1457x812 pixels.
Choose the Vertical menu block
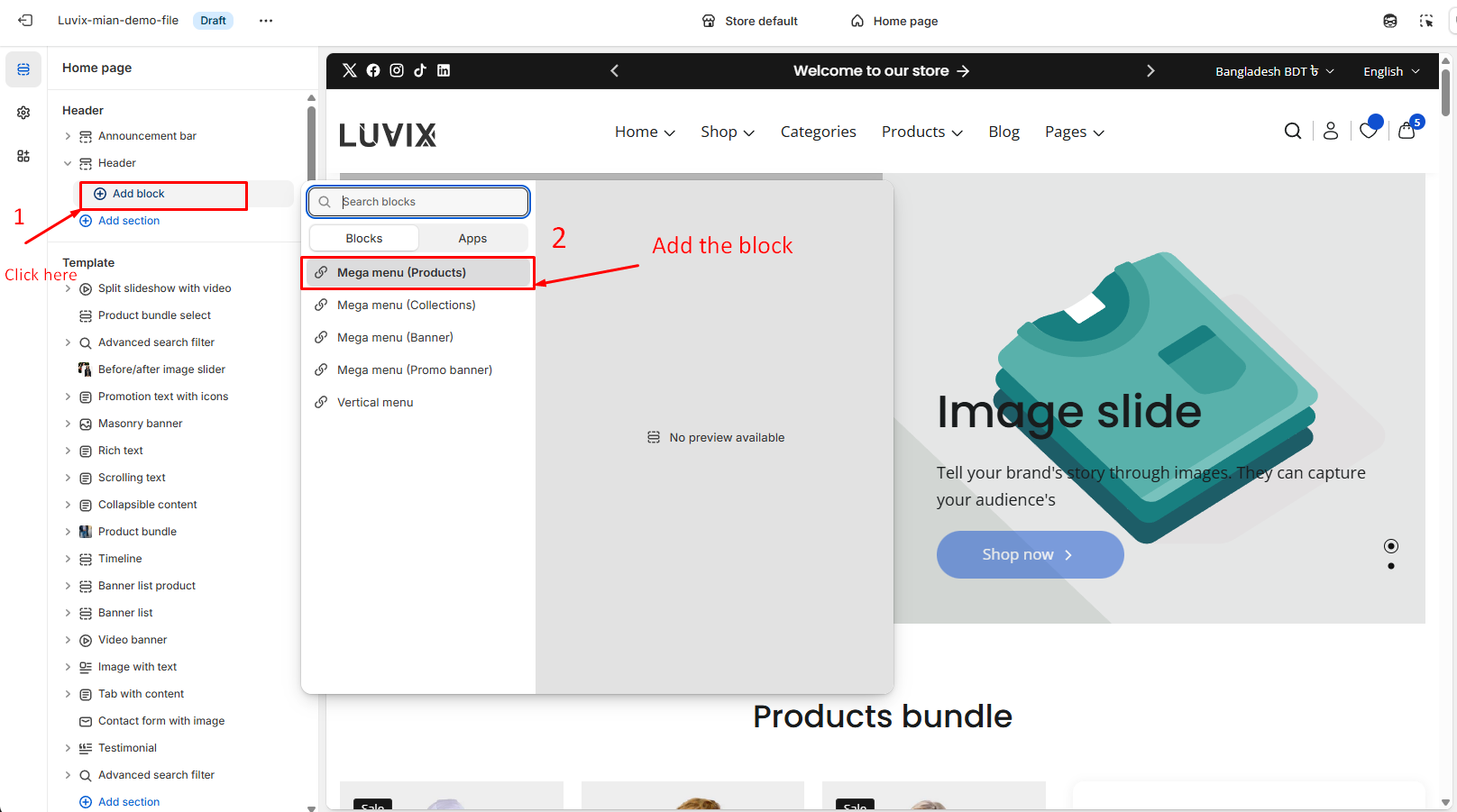[x=375, y=403]
